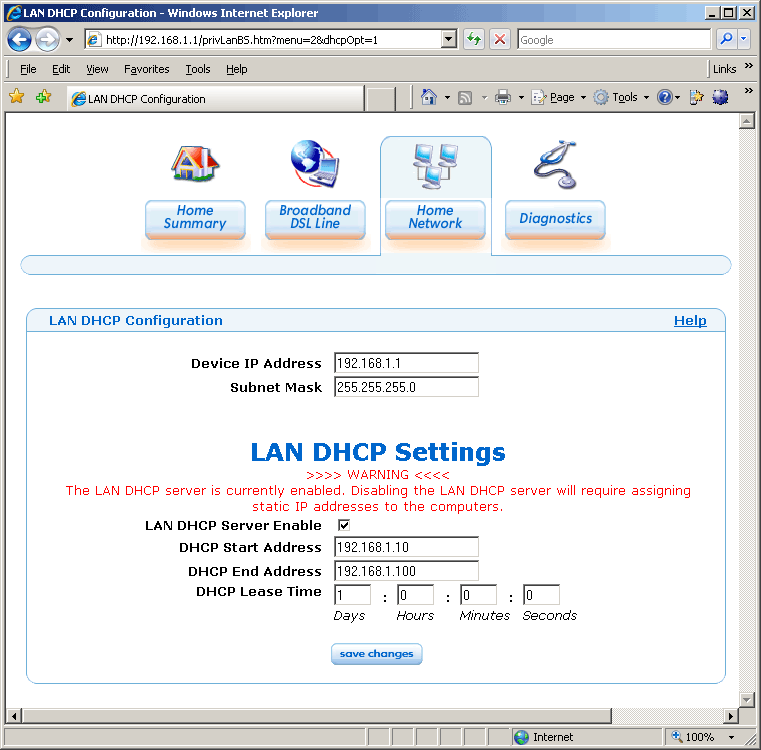The width and height of the screenshot is (761, 750).
Task: Expand the address bar URL dropdown
Action: (449, 40)
